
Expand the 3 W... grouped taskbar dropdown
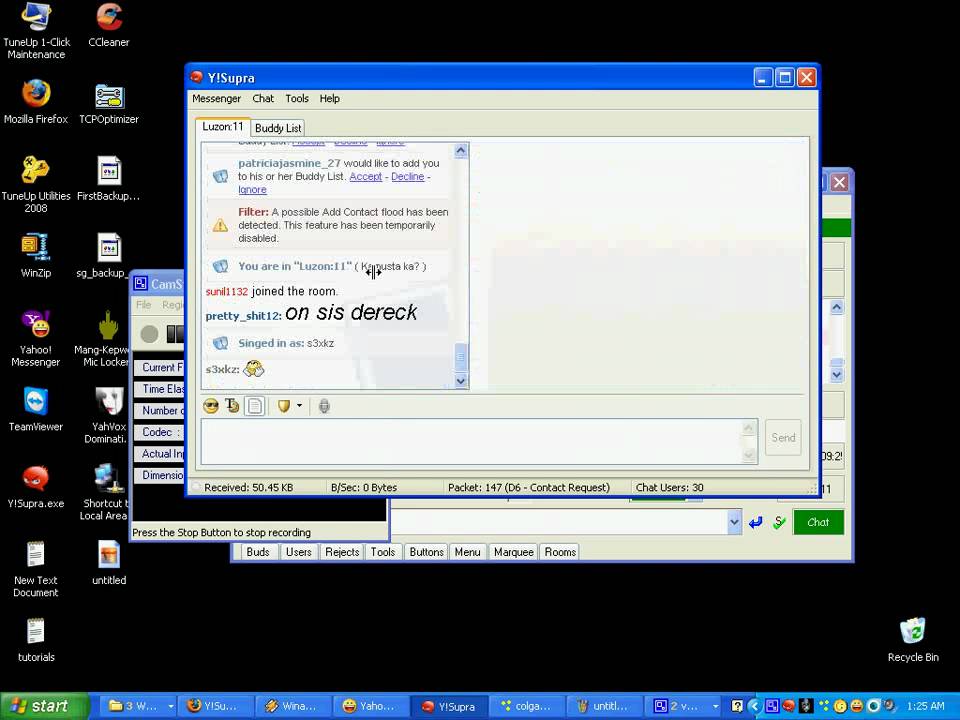(171, 706)
